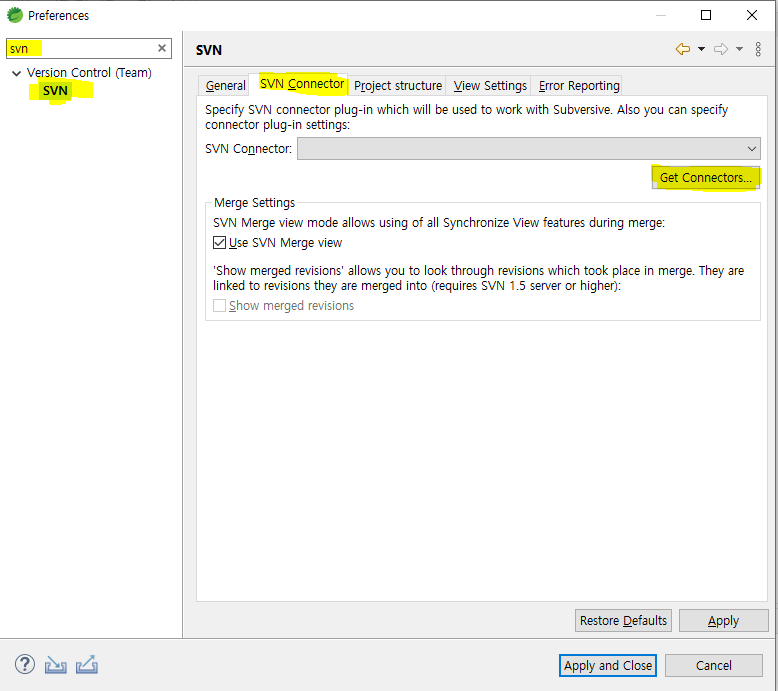Screen dimensions: 778x691
Task: Close the Preferences window
Action: pos(752,15)
